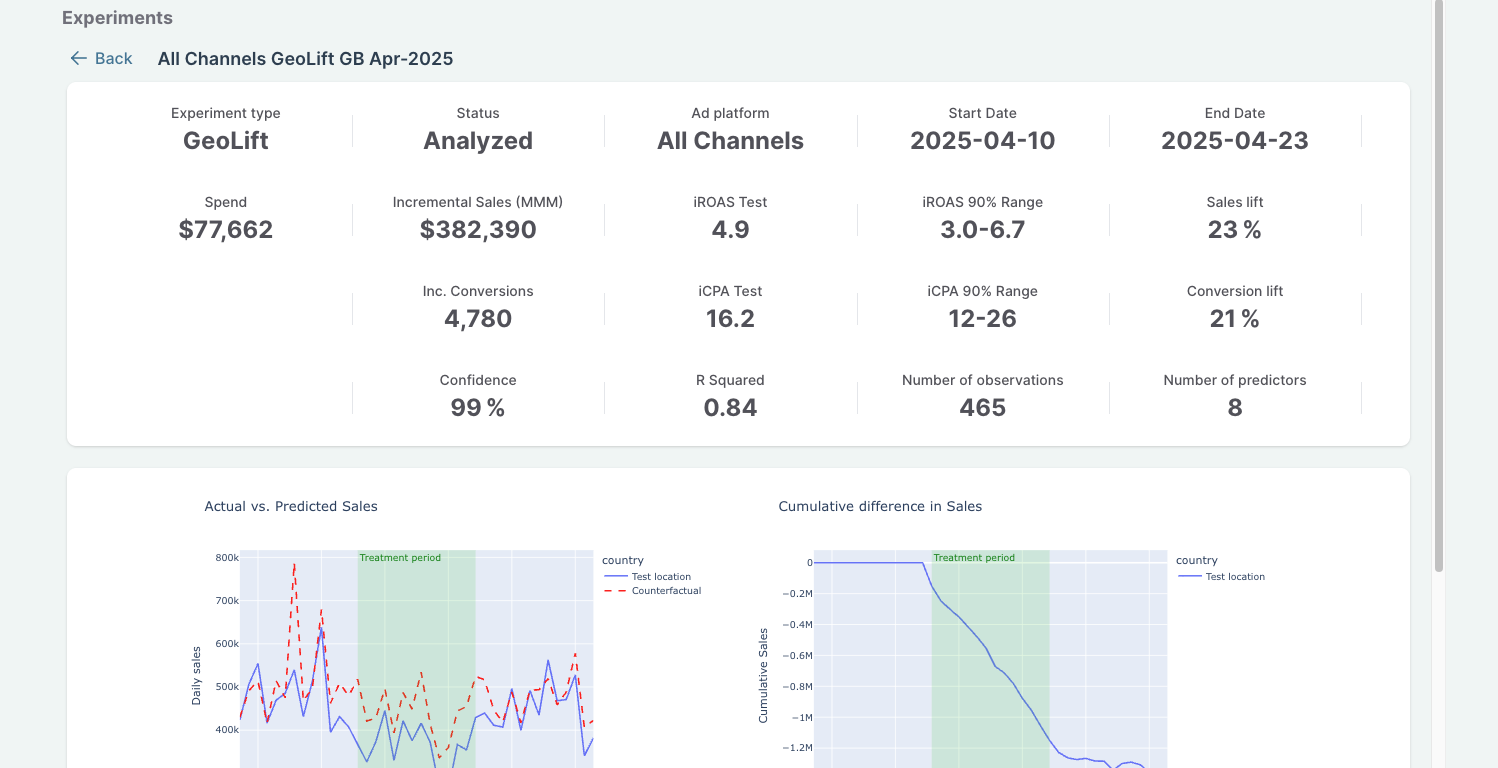Click the Spend value $77,662
Screen dimensions: 1498x768
click(x=226, y=230)
